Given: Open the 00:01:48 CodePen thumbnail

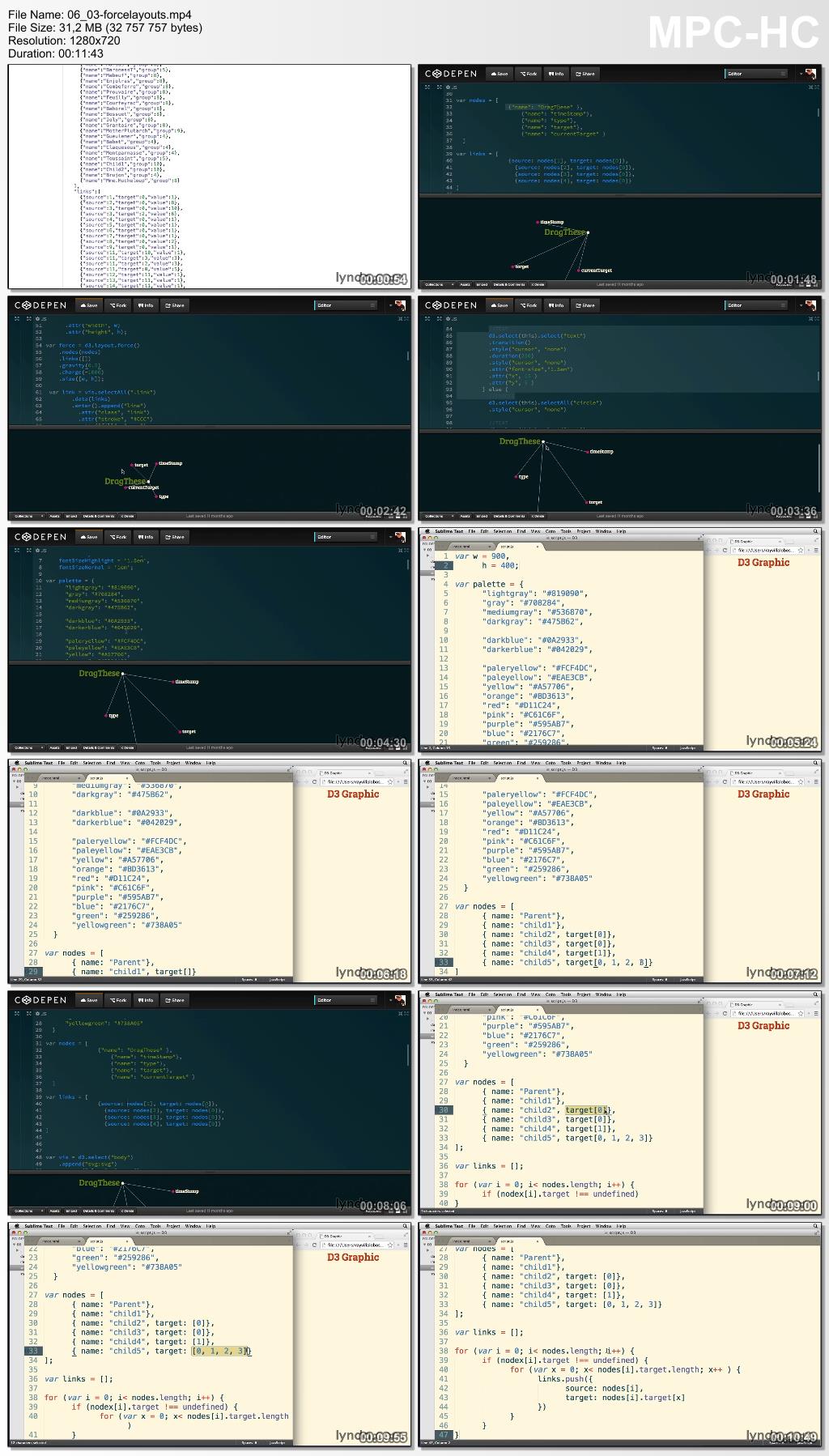Looking at the screenshot, I should (620, 176).
